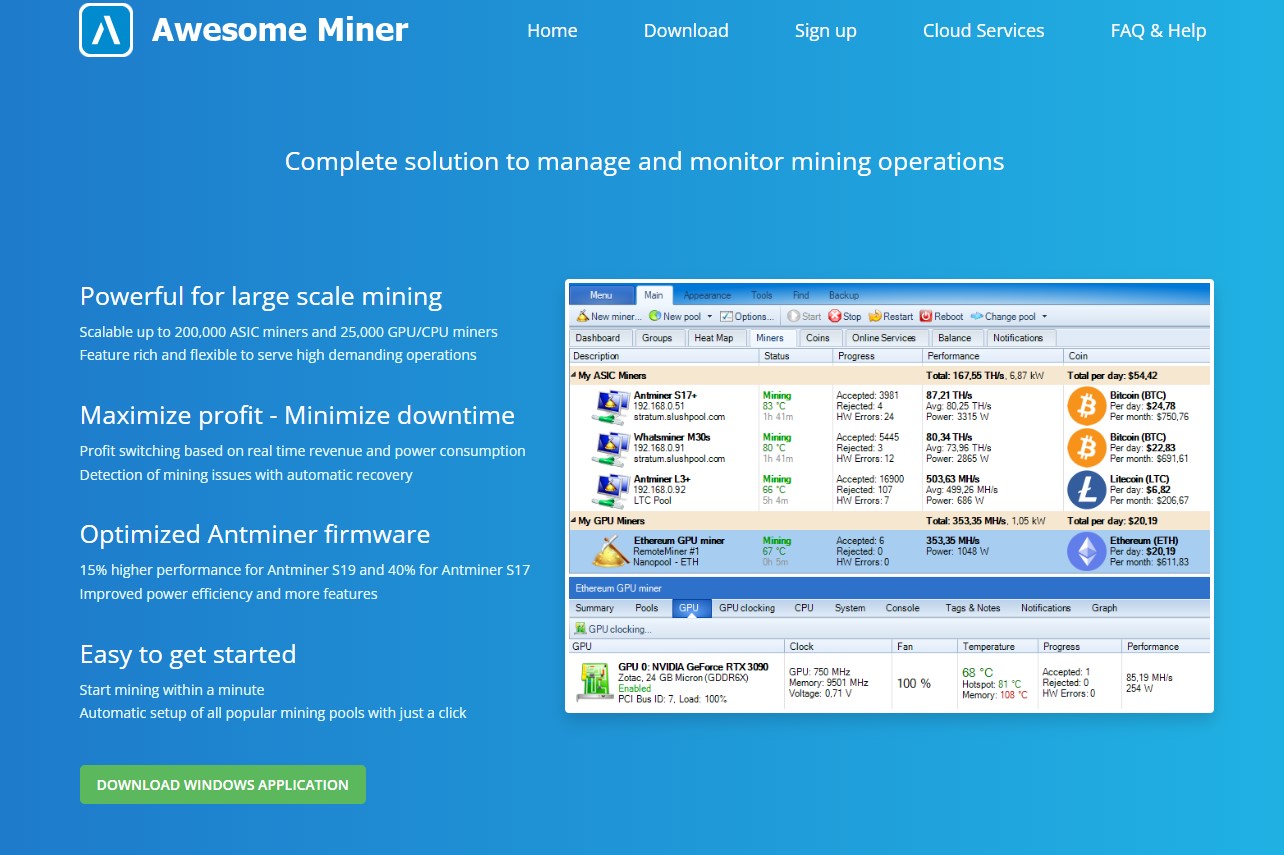Click the Sign up navigation link
The image size is (1284, 855).
[x=826, y=31]
